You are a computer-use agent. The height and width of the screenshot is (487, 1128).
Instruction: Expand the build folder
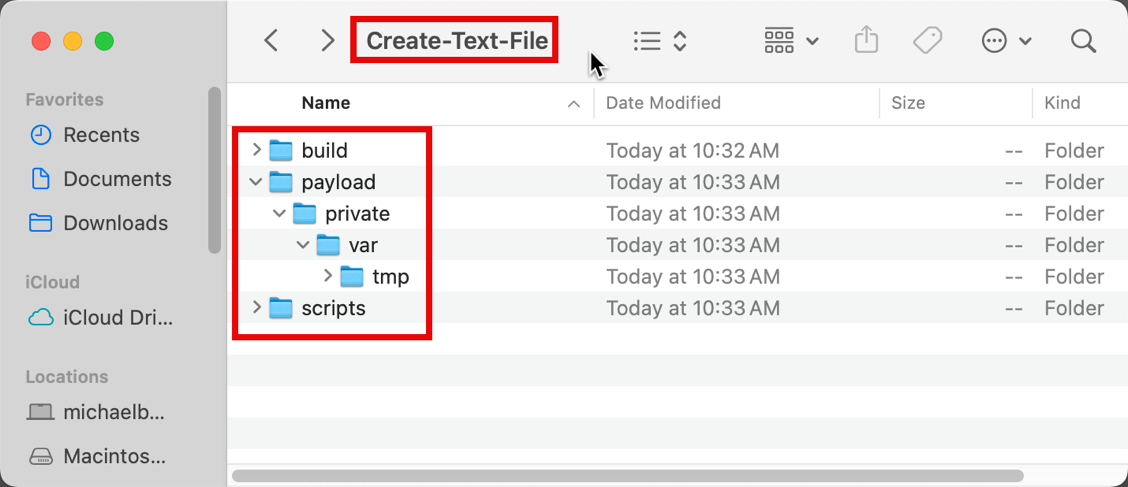pos(257,150)
